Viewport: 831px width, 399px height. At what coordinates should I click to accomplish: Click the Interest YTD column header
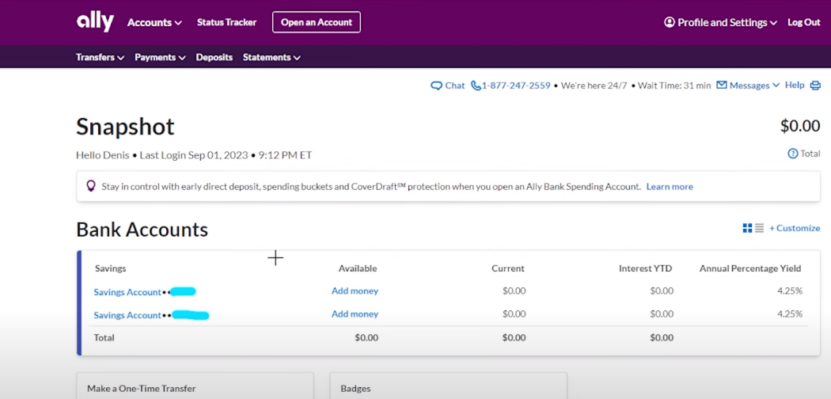(x=646, y=269)
